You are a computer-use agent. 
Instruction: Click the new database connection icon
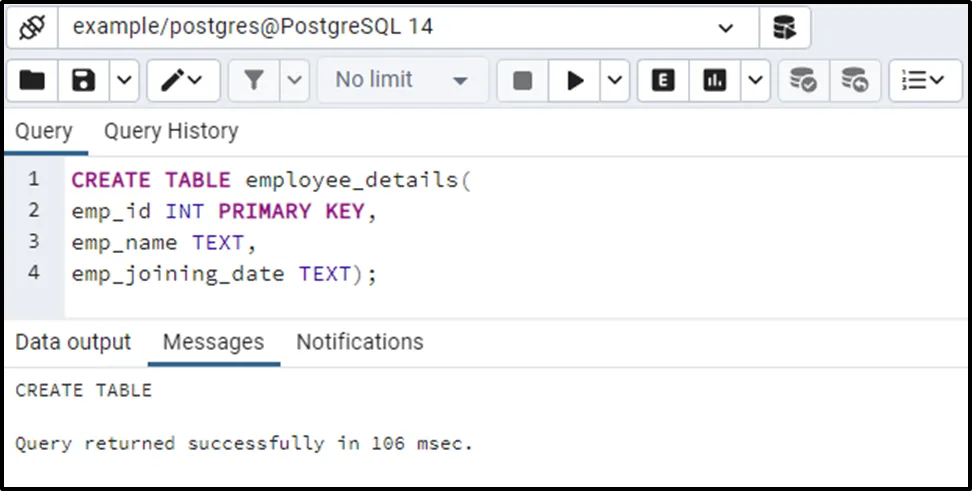(784, 28)
